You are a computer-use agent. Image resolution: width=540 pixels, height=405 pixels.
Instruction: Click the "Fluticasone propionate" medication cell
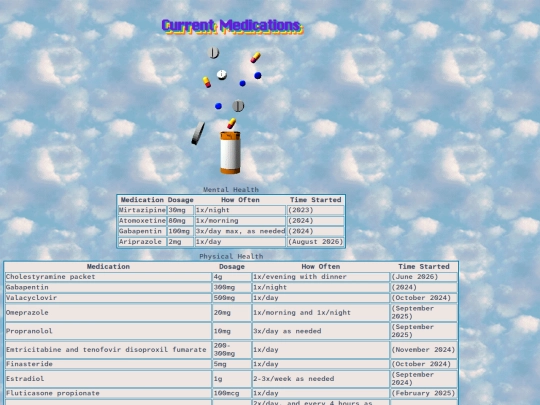coord(108,393)
